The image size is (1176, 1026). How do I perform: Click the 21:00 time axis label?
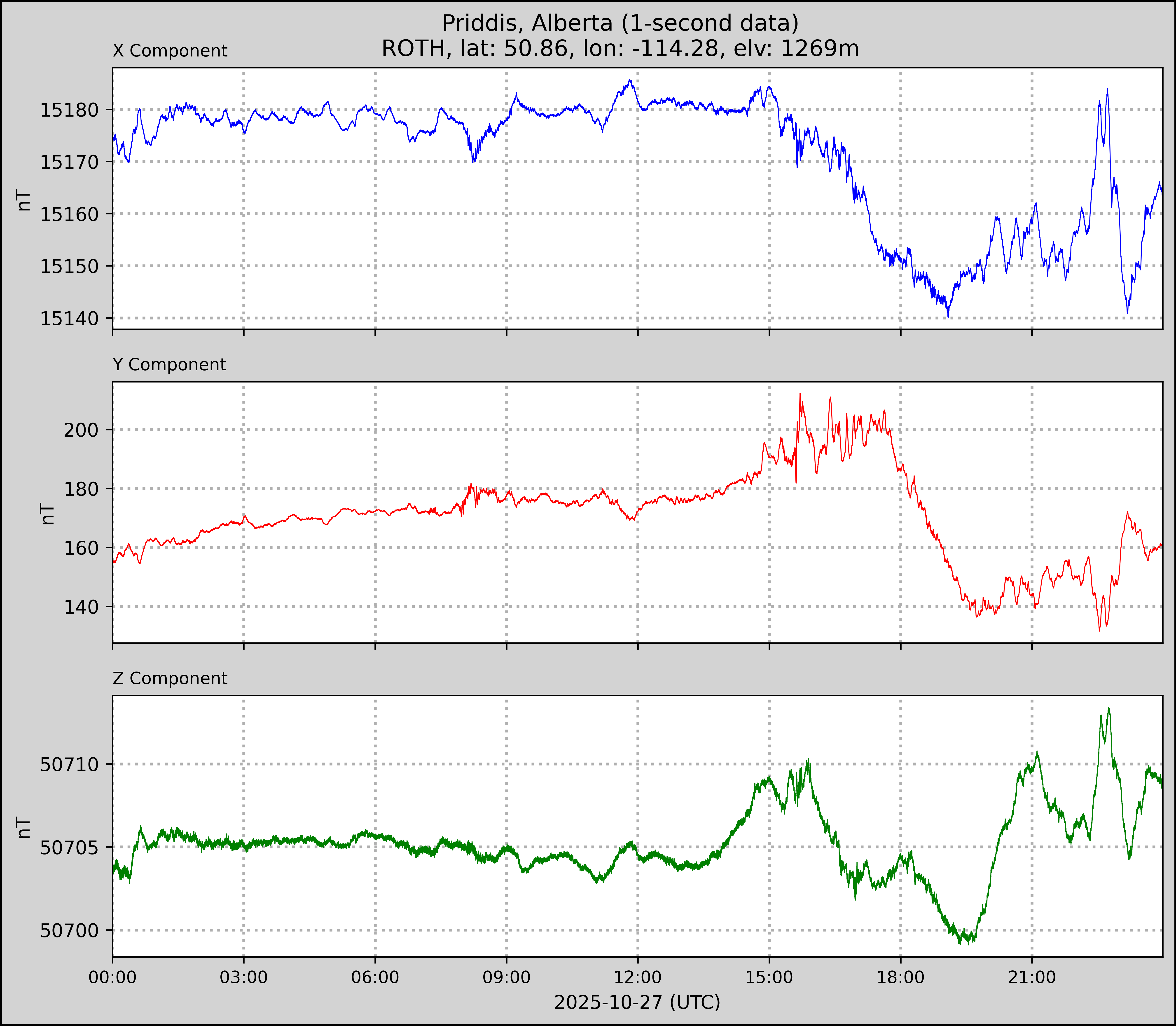pos(1032,977)
